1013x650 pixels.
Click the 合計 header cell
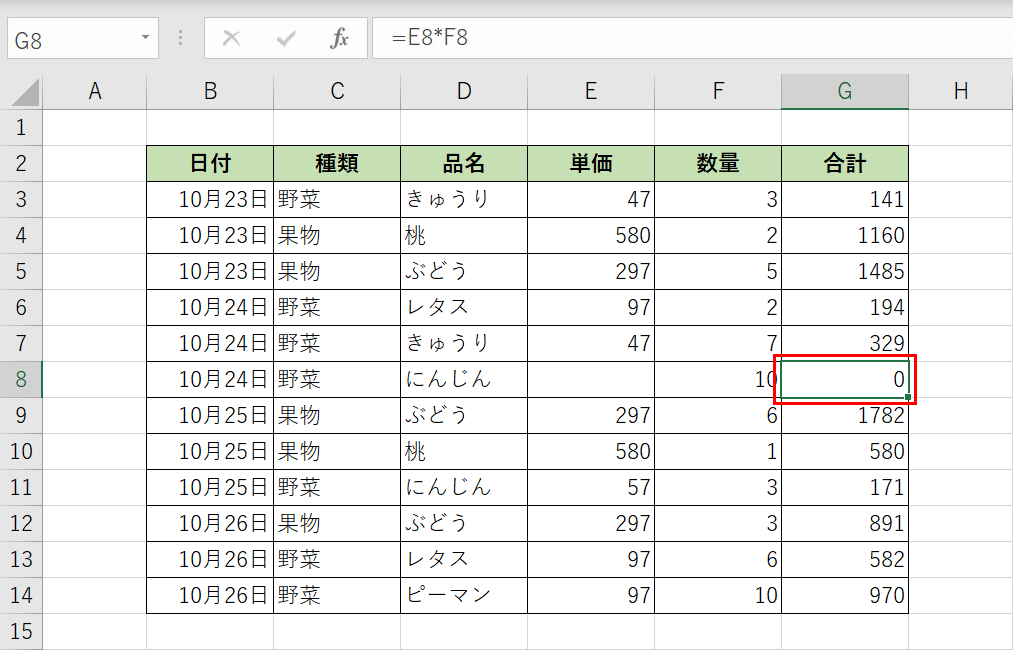point(845,163)
